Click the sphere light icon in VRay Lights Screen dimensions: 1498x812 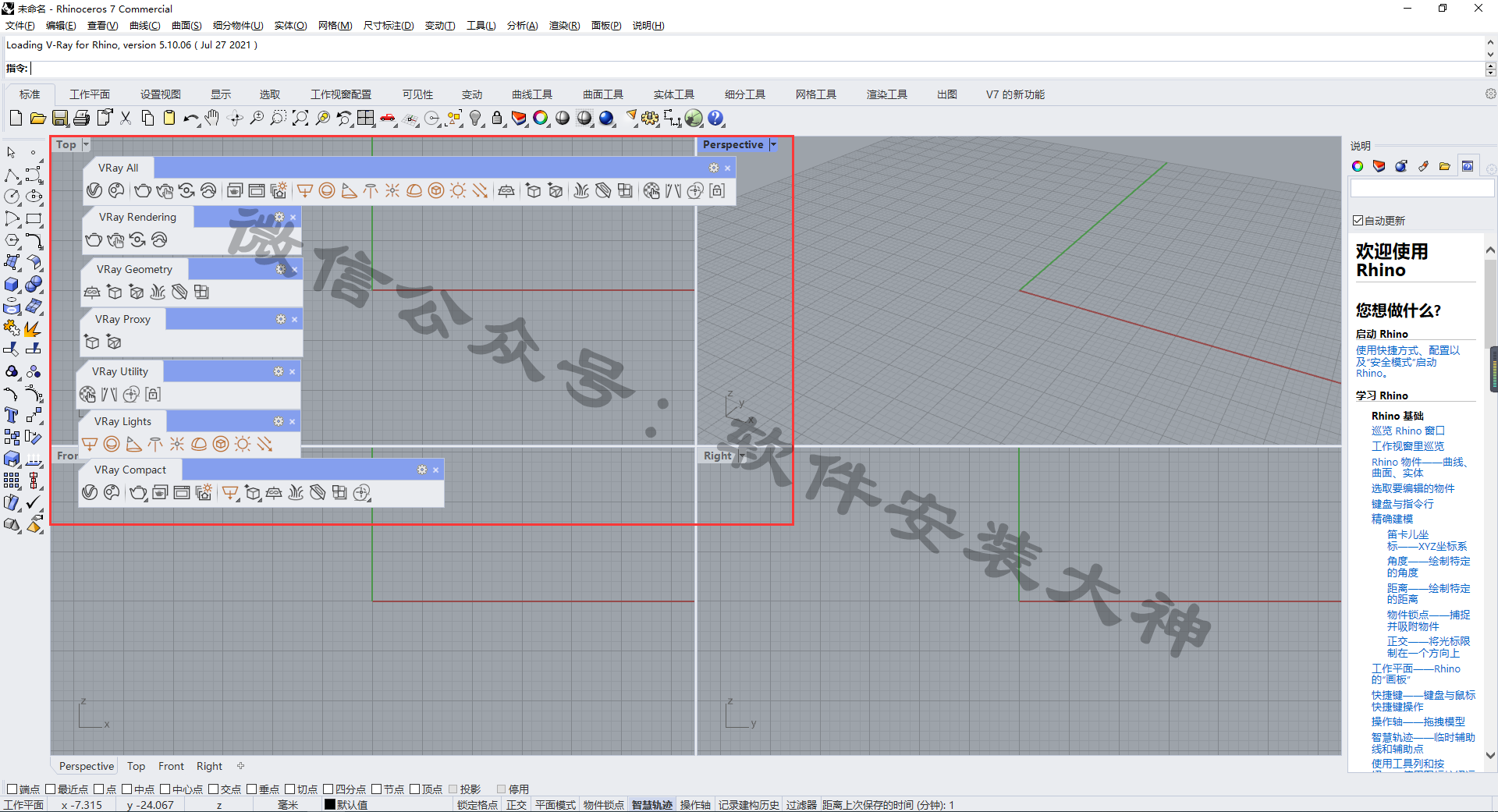coord(112,445)
